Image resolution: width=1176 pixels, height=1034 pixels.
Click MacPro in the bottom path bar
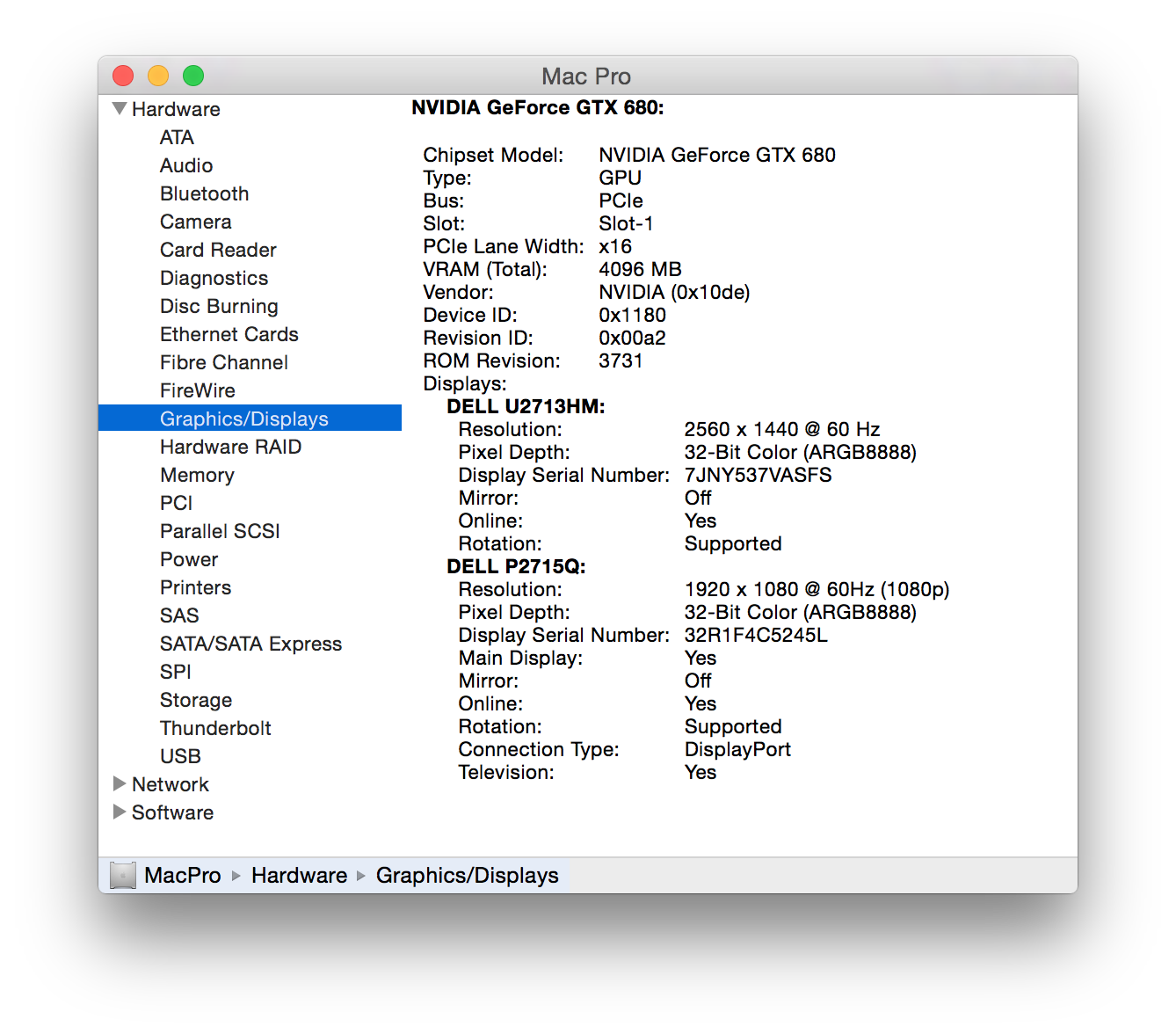(x=183, y=875)
